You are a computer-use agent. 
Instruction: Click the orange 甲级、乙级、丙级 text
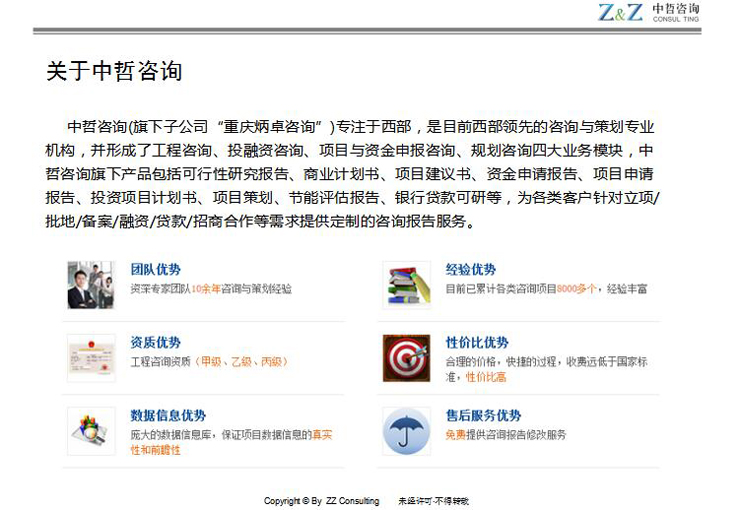[x=243, y=362]
